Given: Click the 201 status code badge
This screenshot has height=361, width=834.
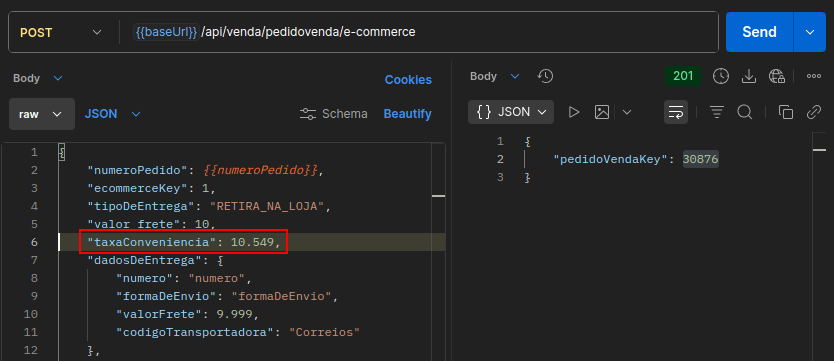Looking at the screenshot, I should pyautogui.click(x=683, y=76).
